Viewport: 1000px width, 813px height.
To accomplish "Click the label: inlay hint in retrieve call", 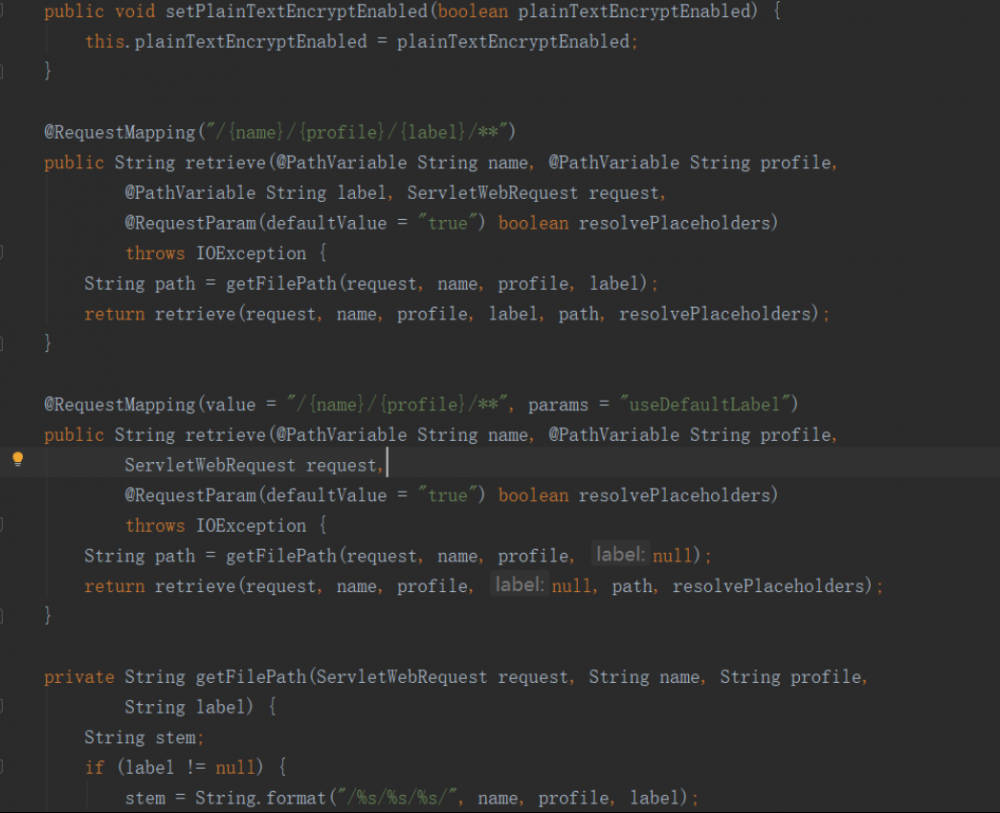I will 518,585.
